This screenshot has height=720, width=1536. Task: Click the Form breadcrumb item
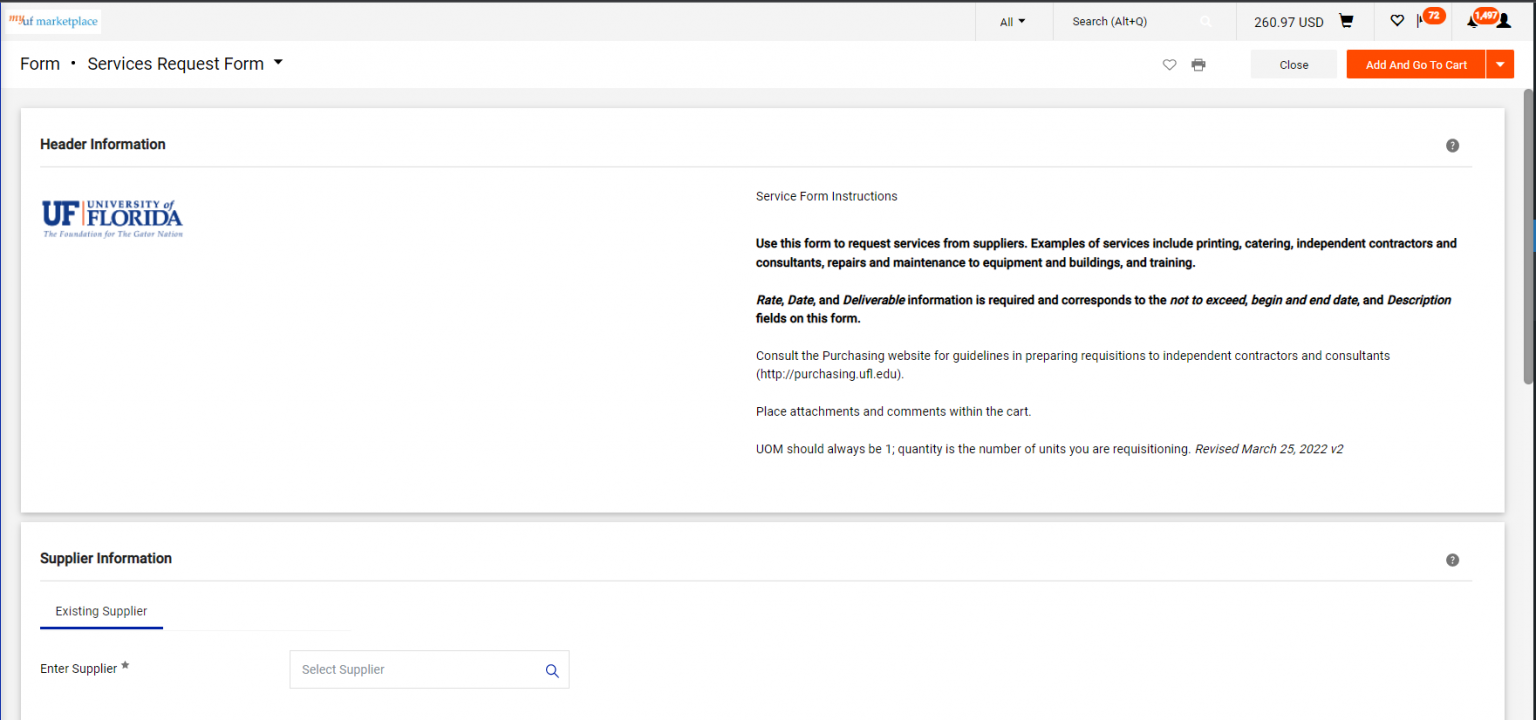[x=40, y=63]
